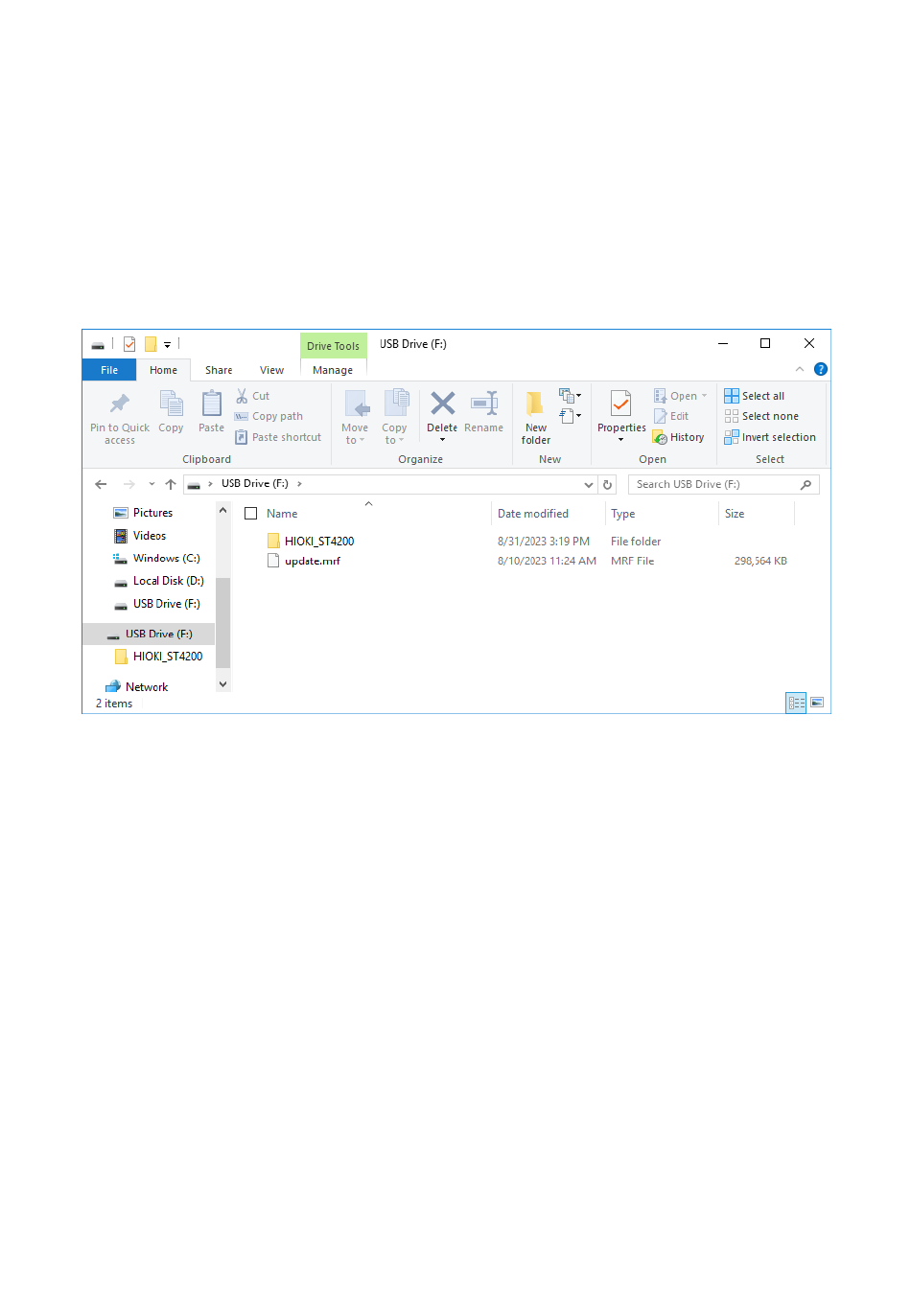Image resolution: width=911 pixels, height=1316 pixels.
Task: Go up one folder level
Action: 171,484
